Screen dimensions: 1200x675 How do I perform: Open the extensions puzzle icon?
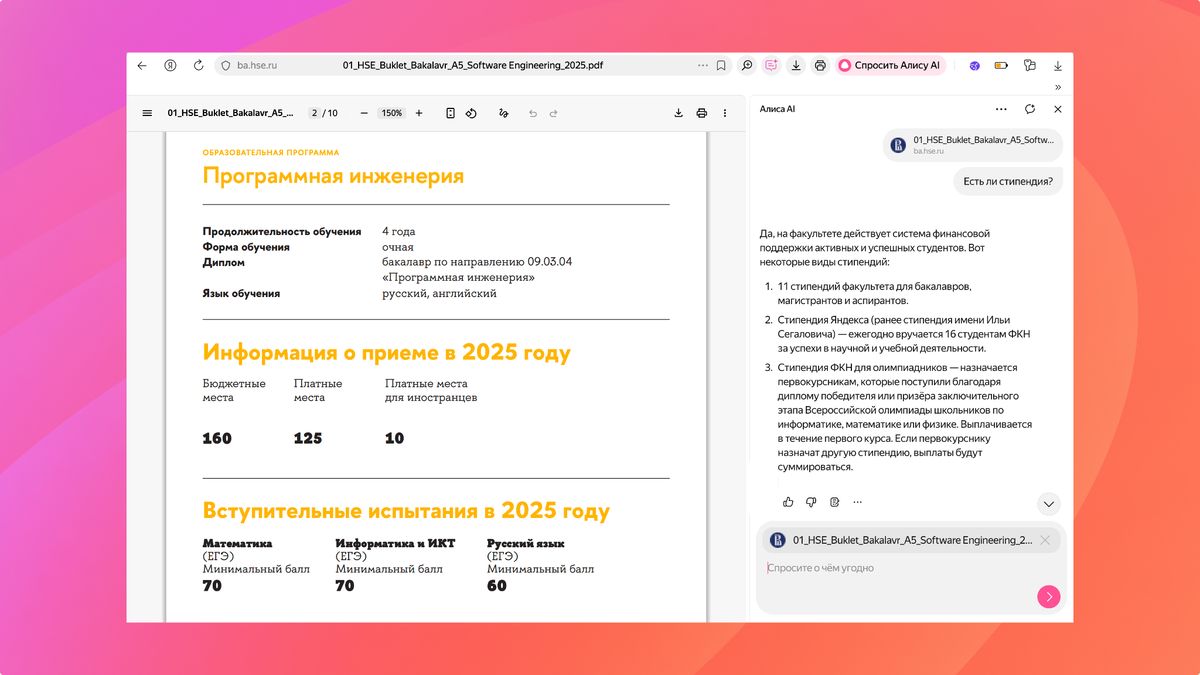click(x=1029, y=66)
